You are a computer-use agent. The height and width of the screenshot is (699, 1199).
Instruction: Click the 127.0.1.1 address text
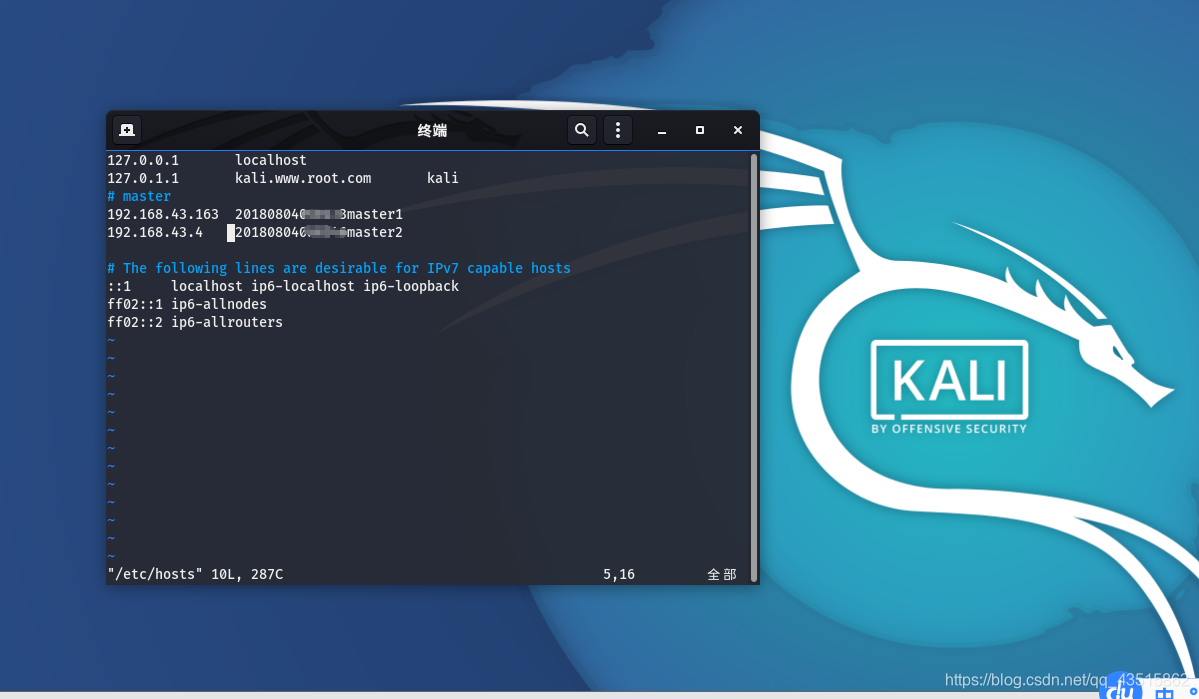coord(143,178)
